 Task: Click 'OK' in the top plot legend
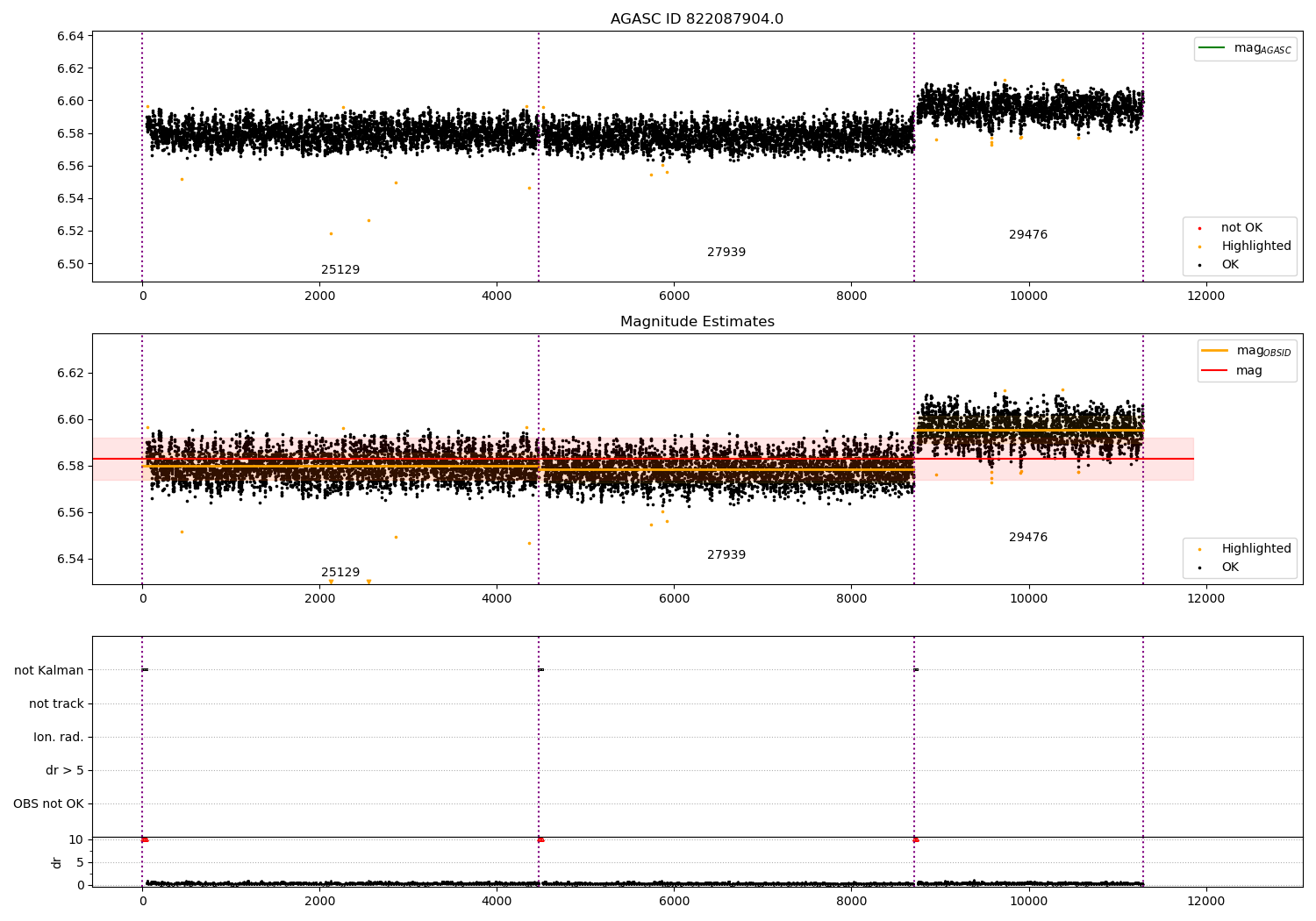tap(1218, 265)
